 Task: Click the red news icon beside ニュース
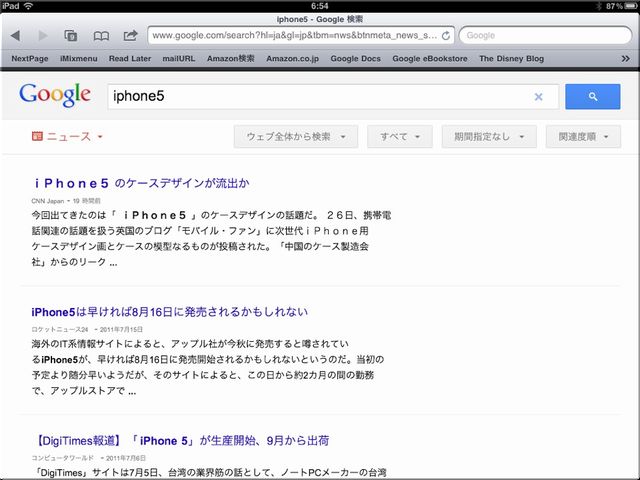point(37,136)
